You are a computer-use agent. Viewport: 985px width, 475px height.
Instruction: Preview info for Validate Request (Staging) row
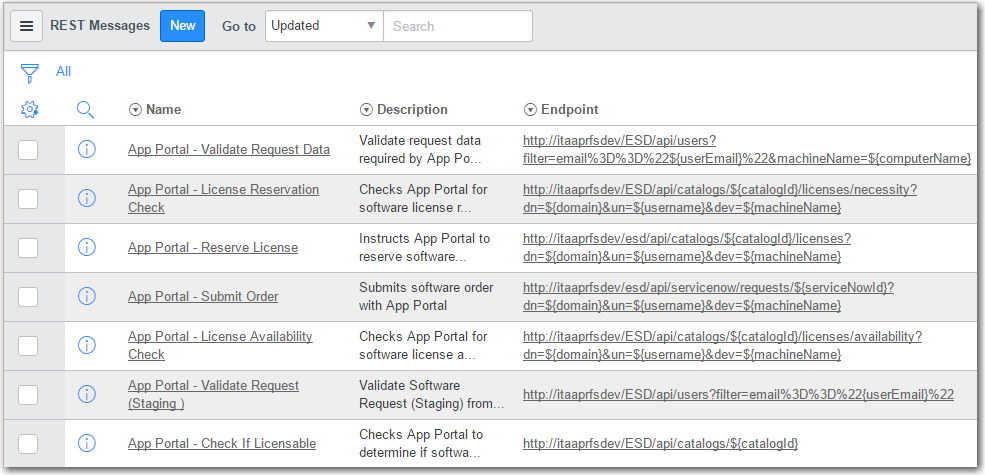click(87, 394)
